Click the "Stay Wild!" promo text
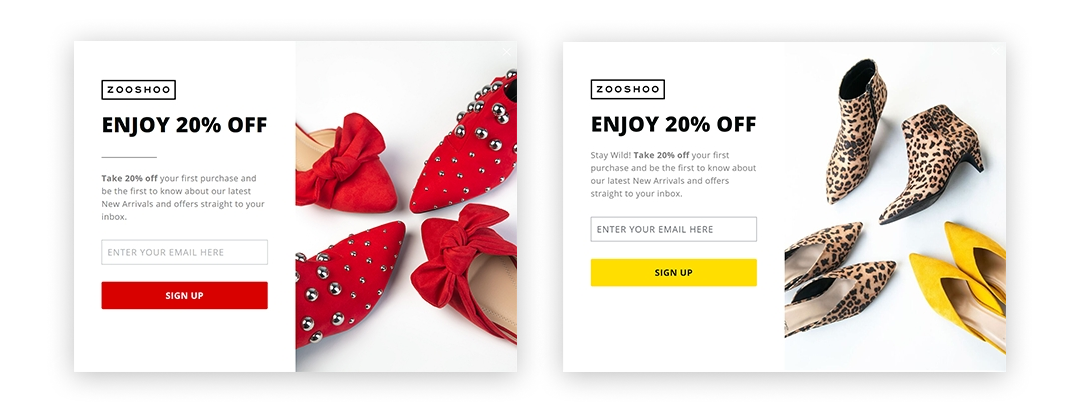Screen dimensions: 1080x414 [x=610, y=155]
